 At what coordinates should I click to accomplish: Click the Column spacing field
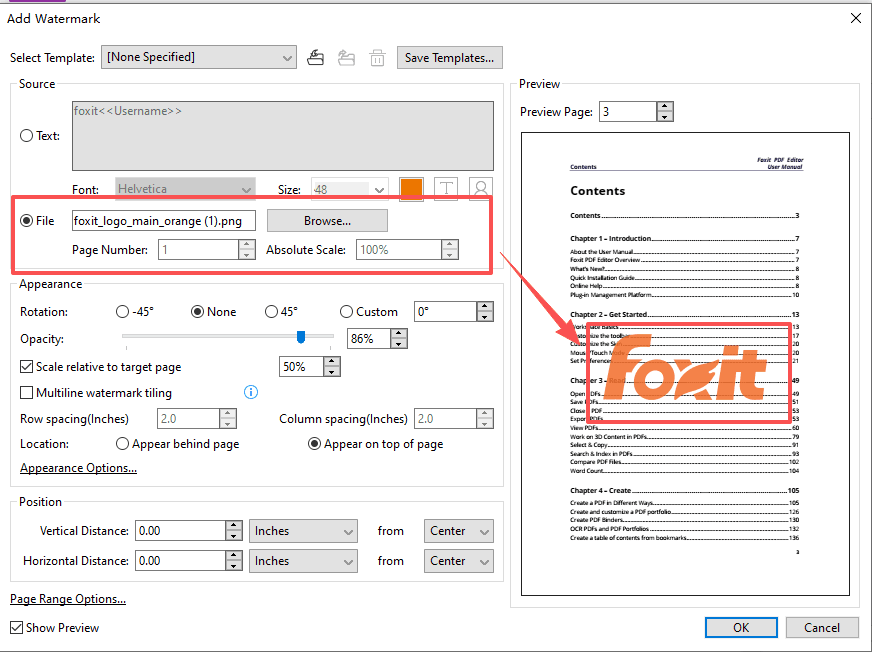(446, 418)
